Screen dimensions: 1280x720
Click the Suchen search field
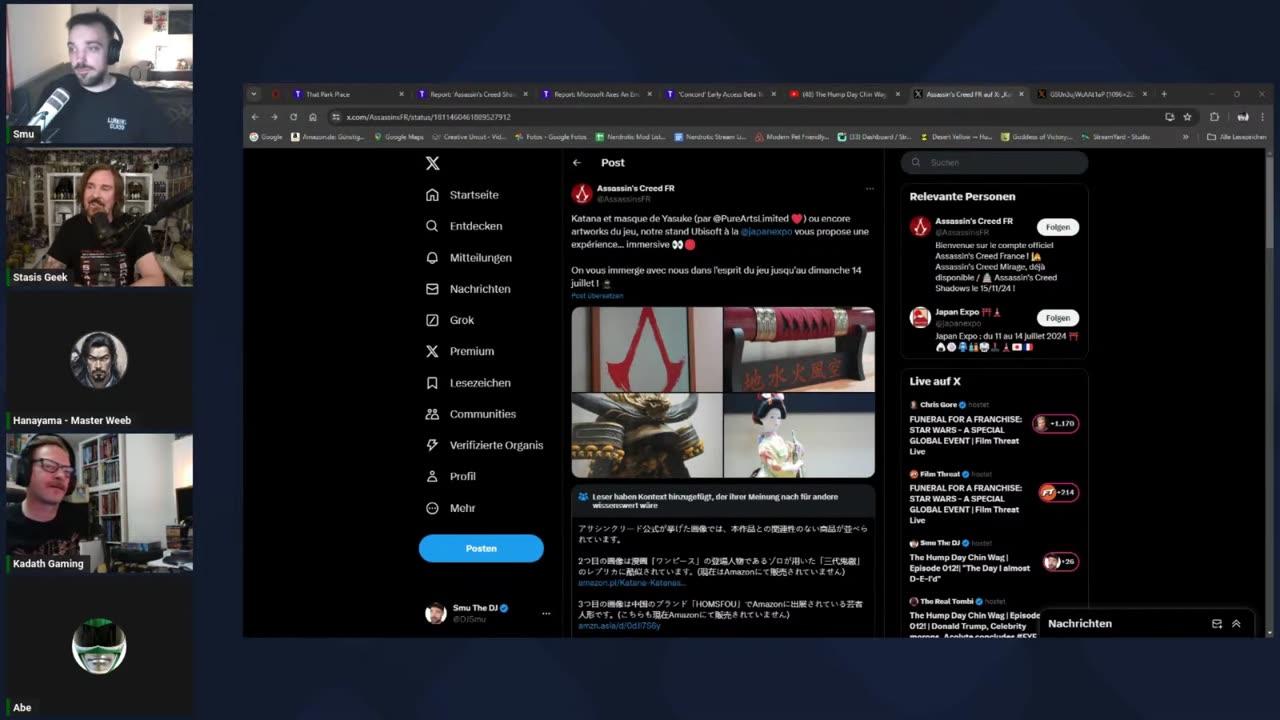[x=994, y=162]
